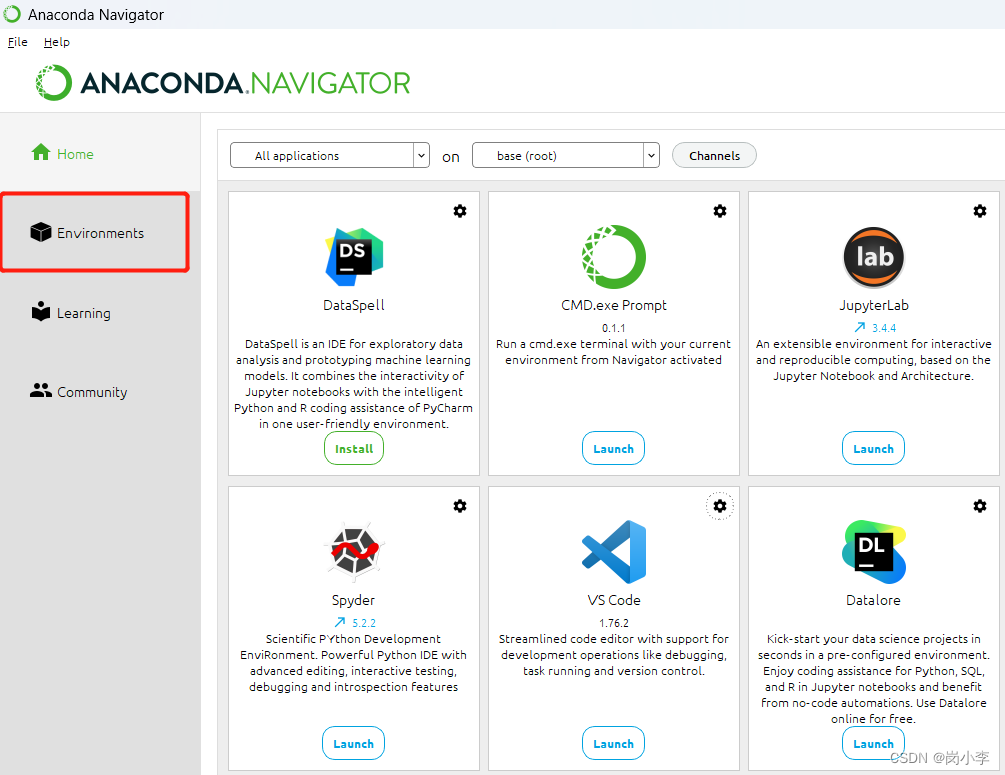Click the JupyterLab lab icon
The height and width of the screenshot is (775, 1005).
[874, 257]
